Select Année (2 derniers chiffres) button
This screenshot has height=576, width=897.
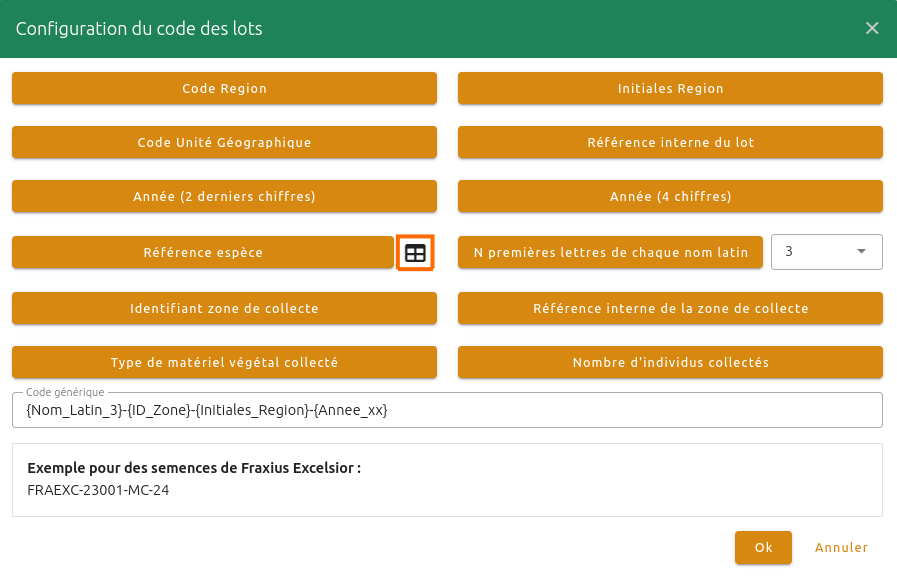click(x=224, y=196)
